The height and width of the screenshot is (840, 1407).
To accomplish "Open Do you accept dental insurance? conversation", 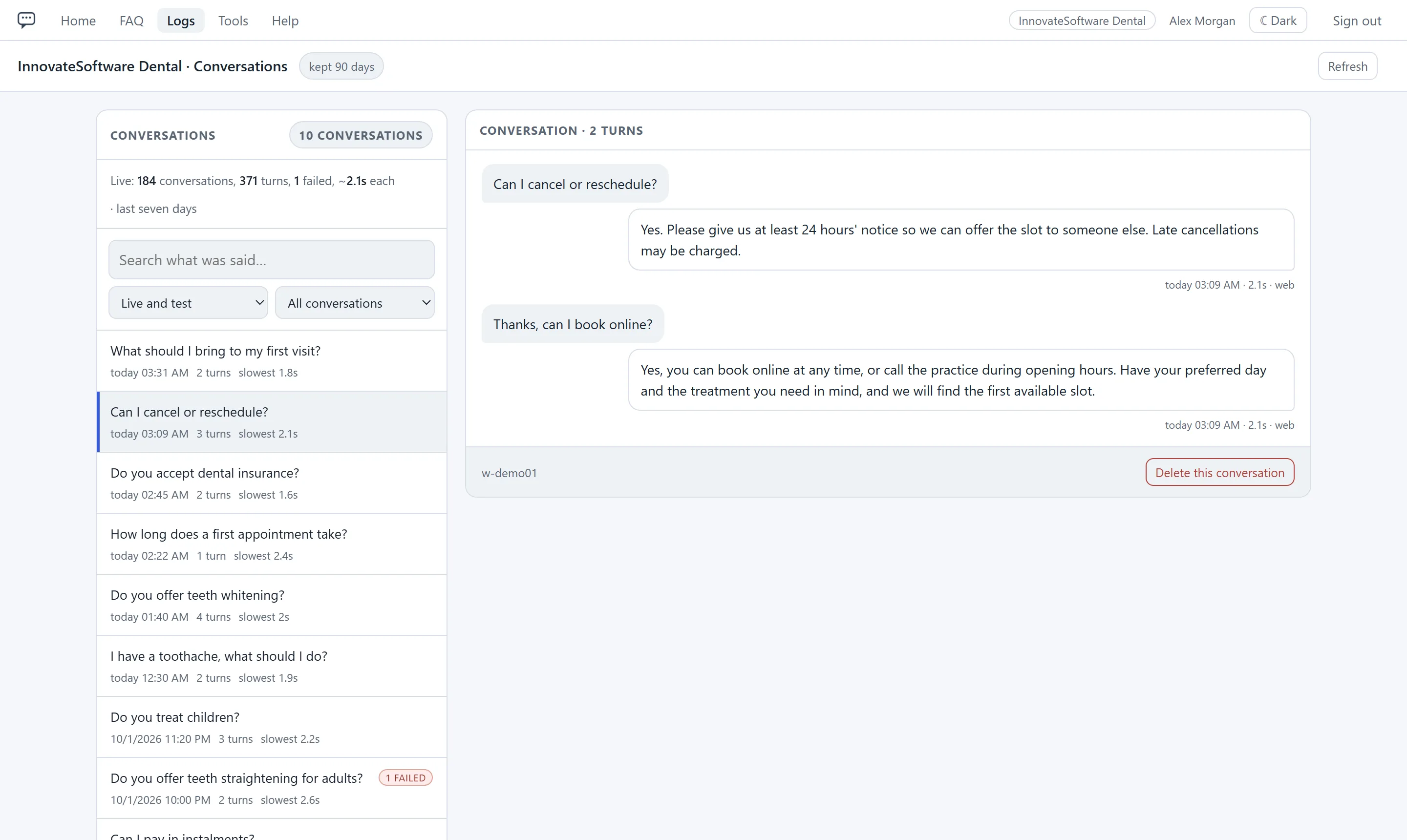I will pyautogui.click(x=271, y=483).
